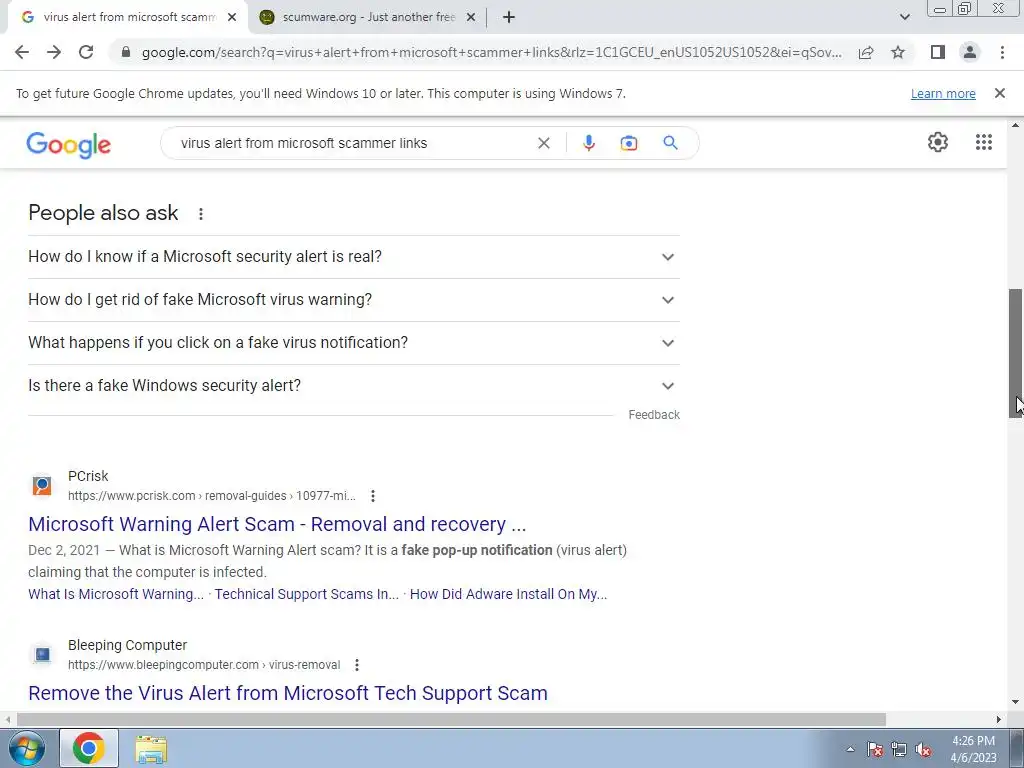Click the 'Dec 2, 2021' result date
The height and width of the screenshot is (768, 1024).
click(64, 550)
